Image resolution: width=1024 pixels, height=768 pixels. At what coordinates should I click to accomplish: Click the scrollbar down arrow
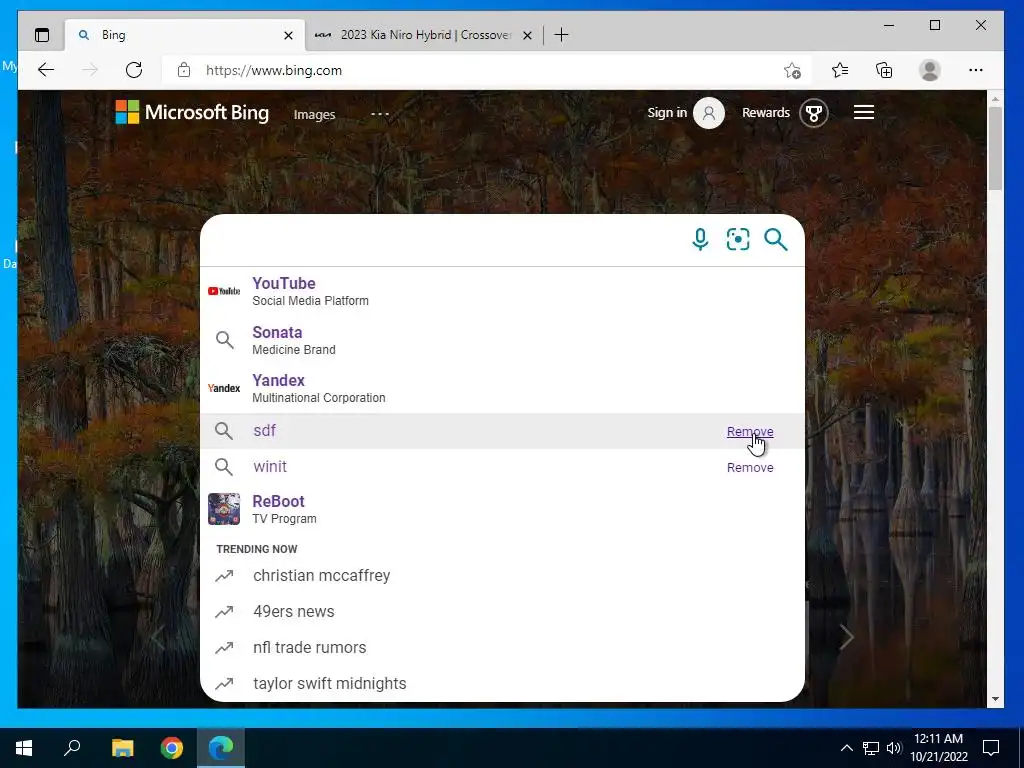click(995, 699)
